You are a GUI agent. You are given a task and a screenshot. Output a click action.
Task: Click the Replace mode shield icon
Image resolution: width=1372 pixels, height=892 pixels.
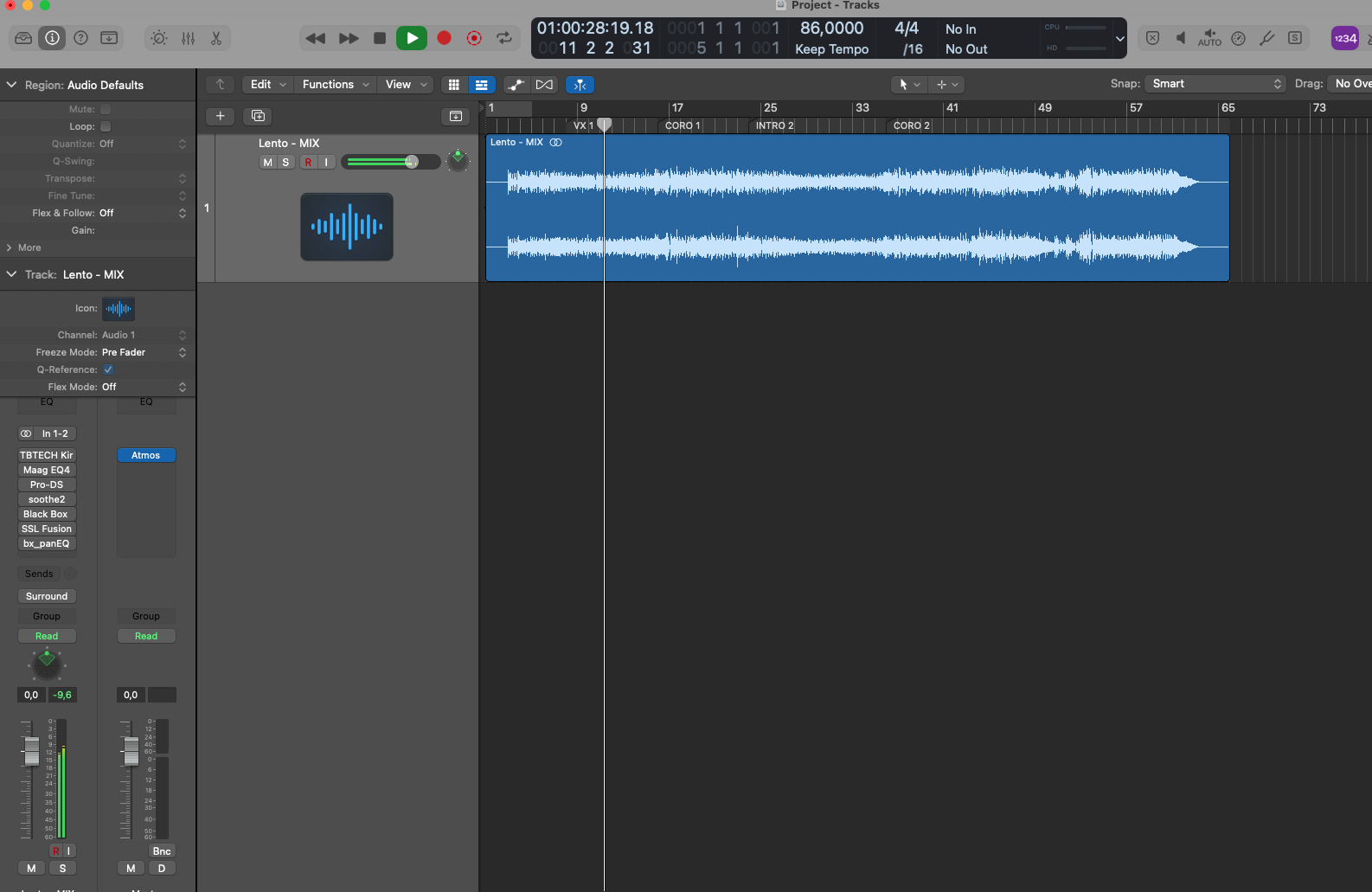1153,38
